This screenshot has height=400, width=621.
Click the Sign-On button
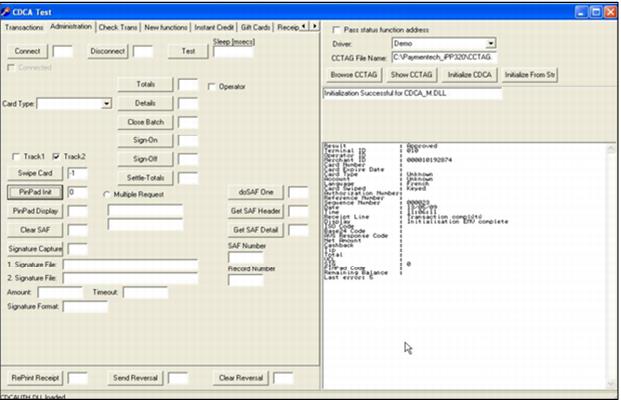coord(145,140)
